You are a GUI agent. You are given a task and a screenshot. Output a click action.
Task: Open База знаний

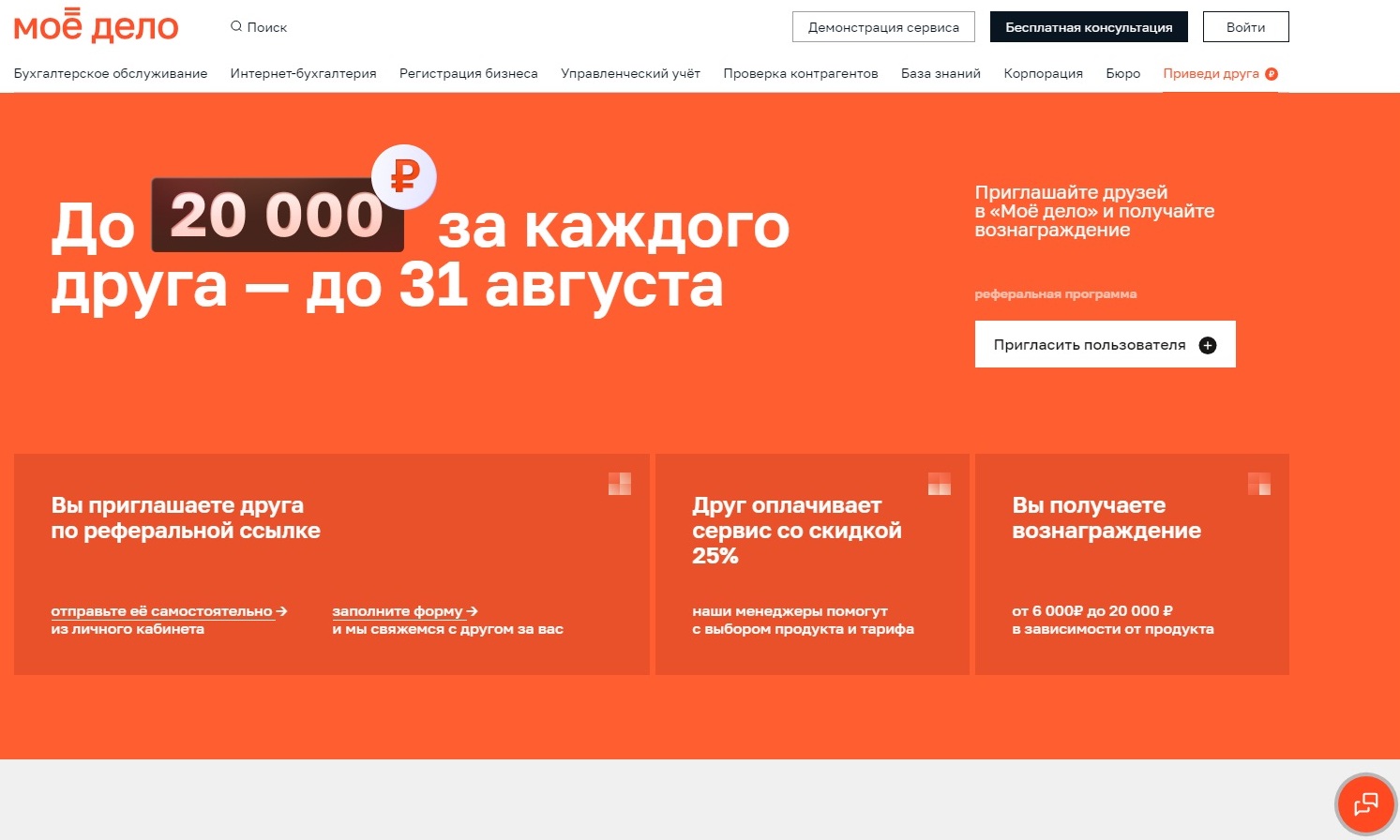941,73
